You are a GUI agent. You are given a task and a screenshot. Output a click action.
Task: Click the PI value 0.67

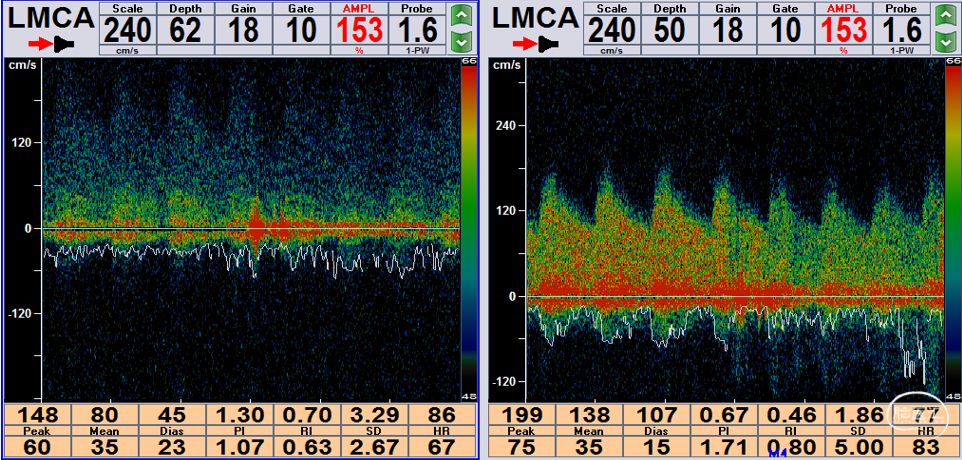click(x=723, y=415)
